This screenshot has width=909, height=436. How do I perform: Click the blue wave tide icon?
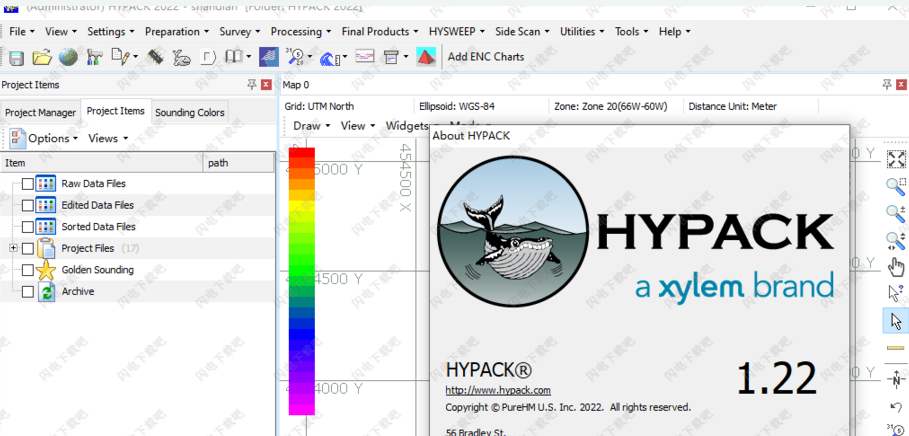click(330, 57)
